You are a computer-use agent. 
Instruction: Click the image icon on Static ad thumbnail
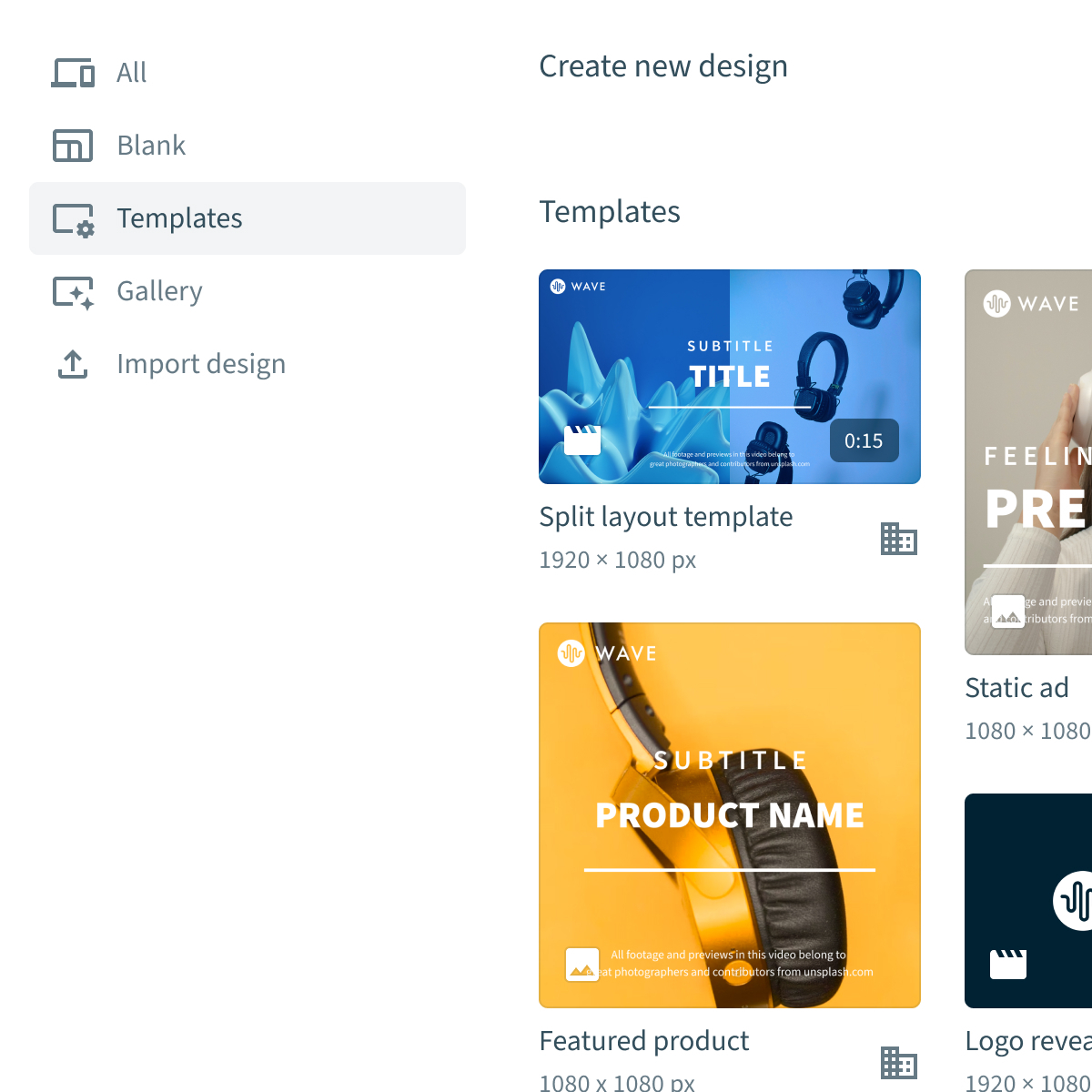click(1007, 611)
